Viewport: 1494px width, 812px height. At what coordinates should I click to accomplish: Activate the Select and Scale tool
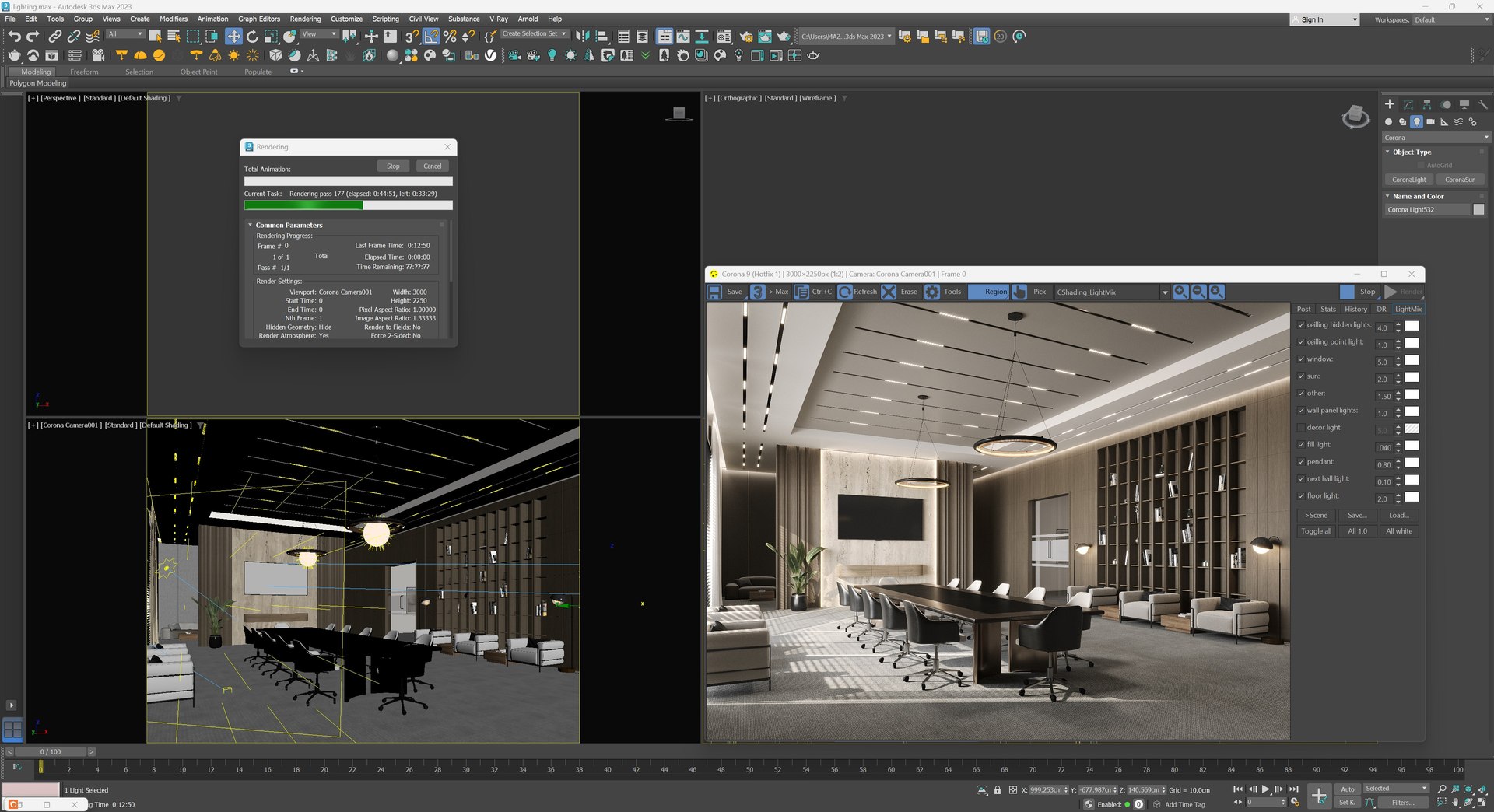271,36
